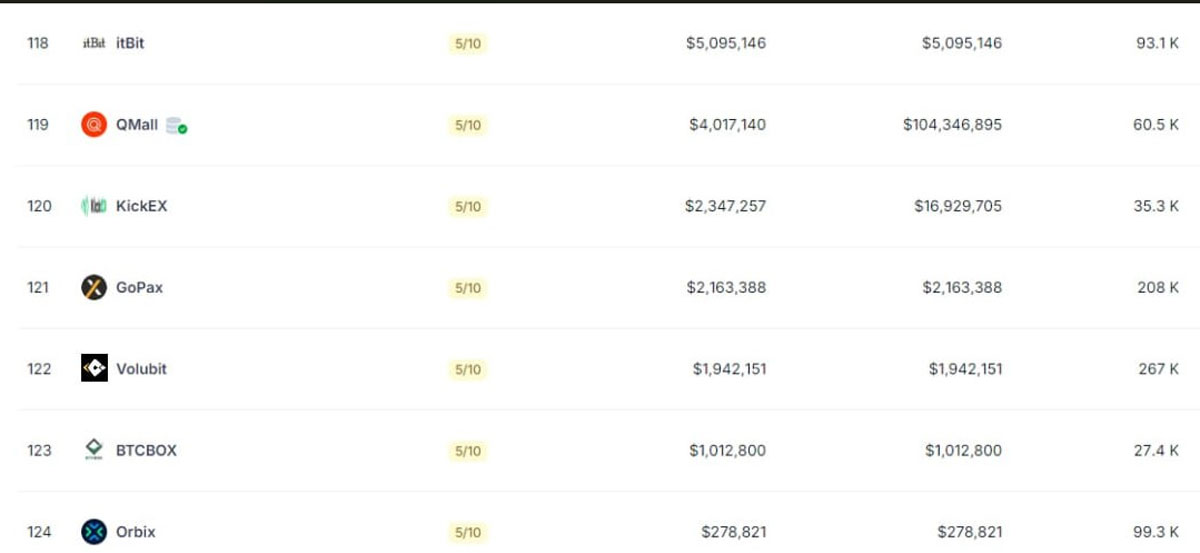Screen dimensions: 1200x553
Task: Open the Volubit exchange link
Action: (141, 369)
